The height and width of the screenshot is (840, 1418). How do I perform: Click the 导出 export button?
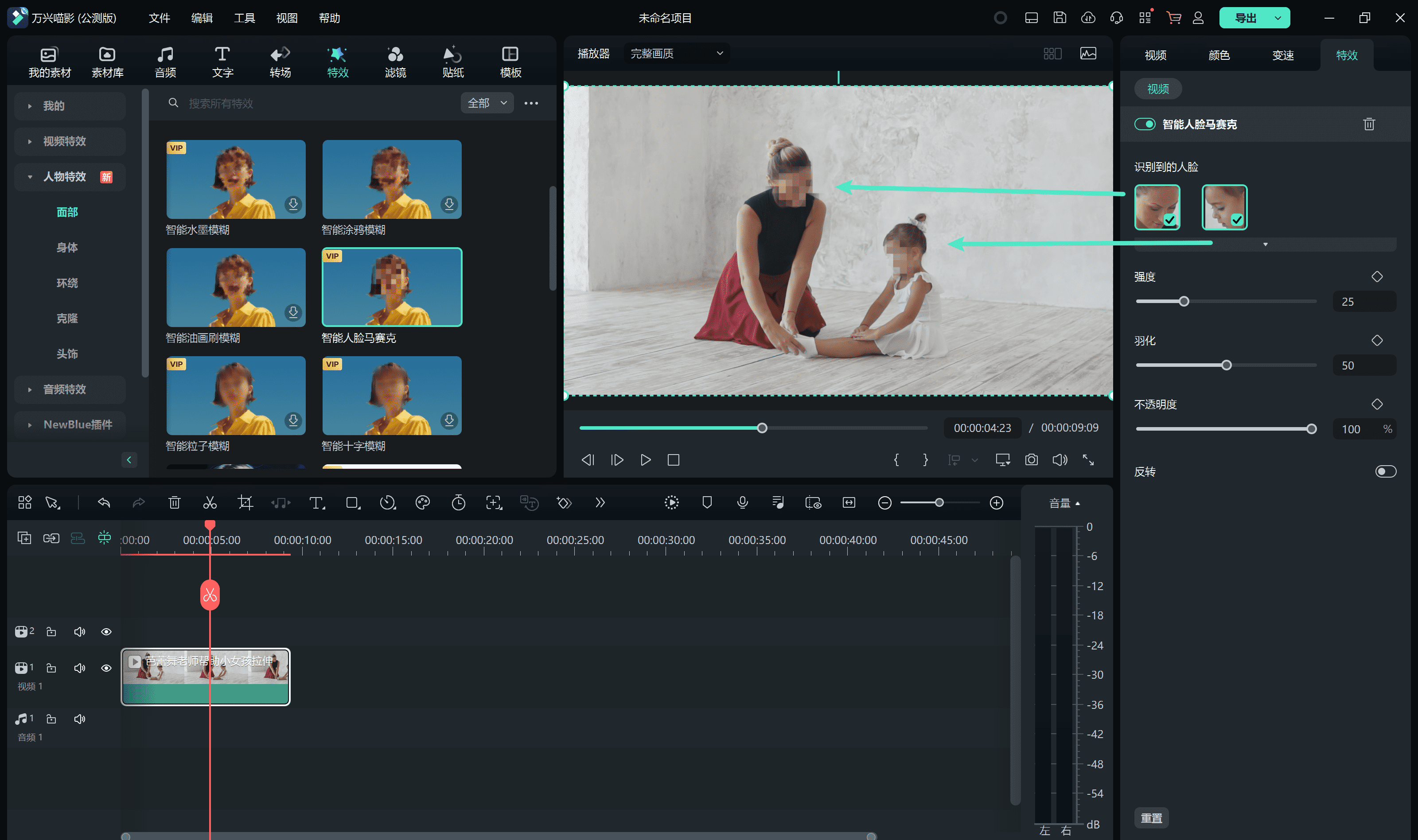tap(1245, 18)
